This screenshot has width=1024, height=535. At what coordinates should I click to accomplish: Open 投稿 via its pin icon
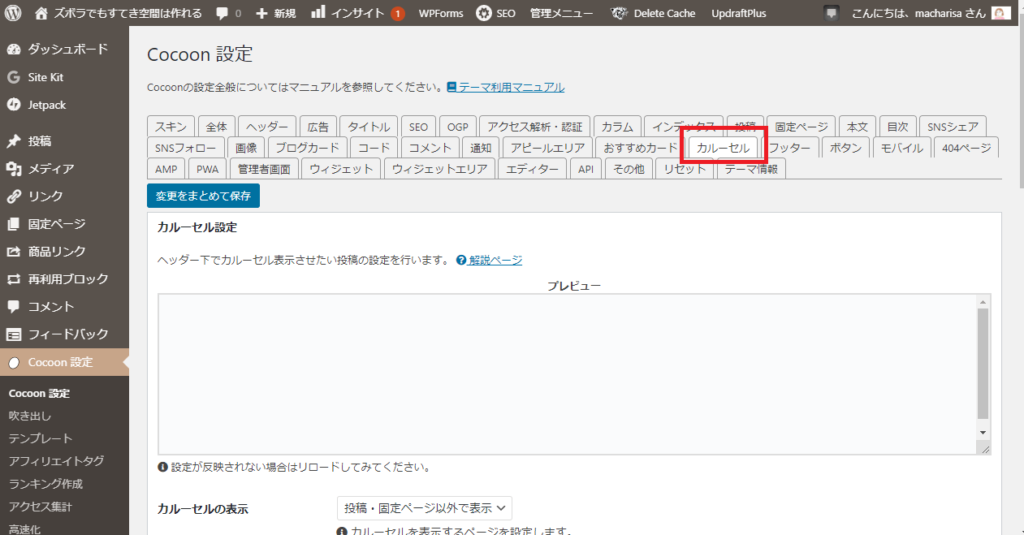pos(14,141)
